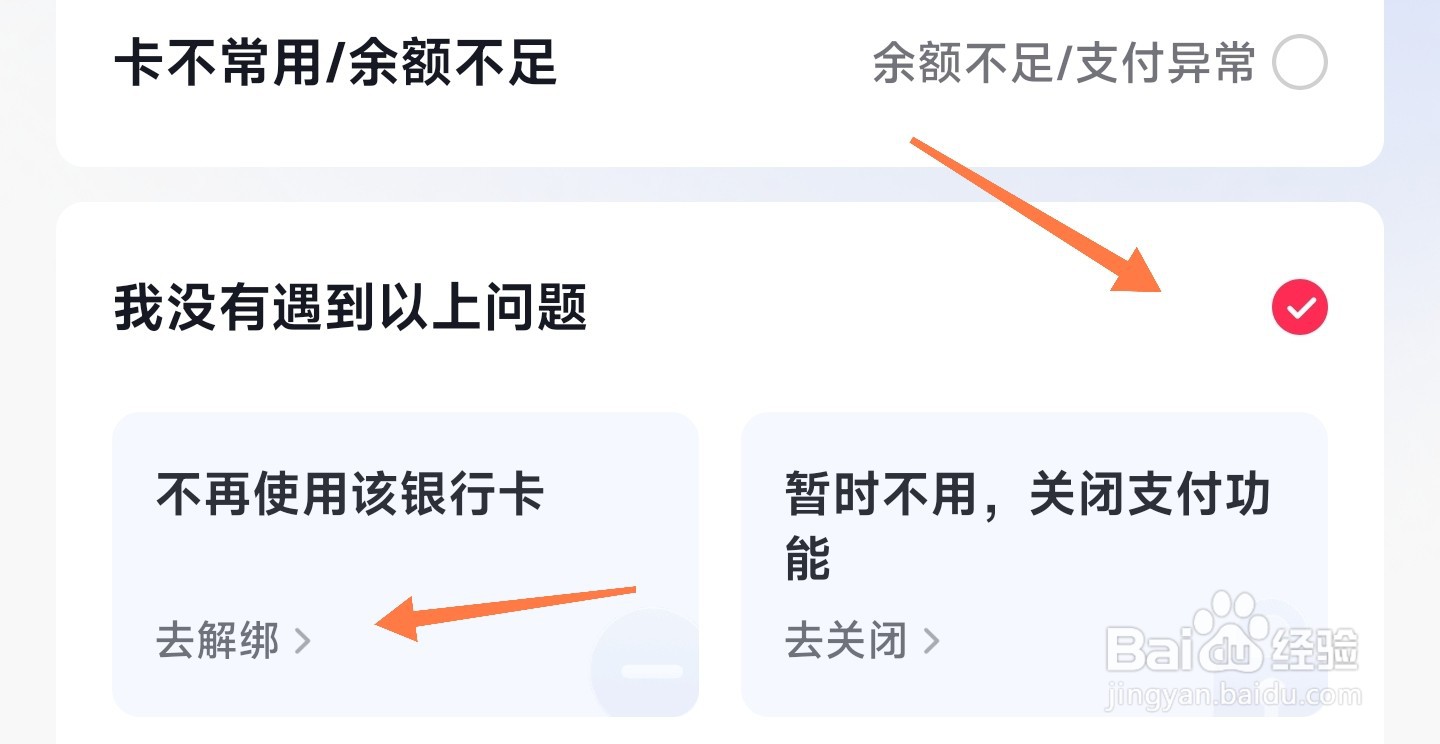Click the orange arrow pointing at 去解绑
The image size is (1440, 744).
pyautogui.click(x=505, y=608)
